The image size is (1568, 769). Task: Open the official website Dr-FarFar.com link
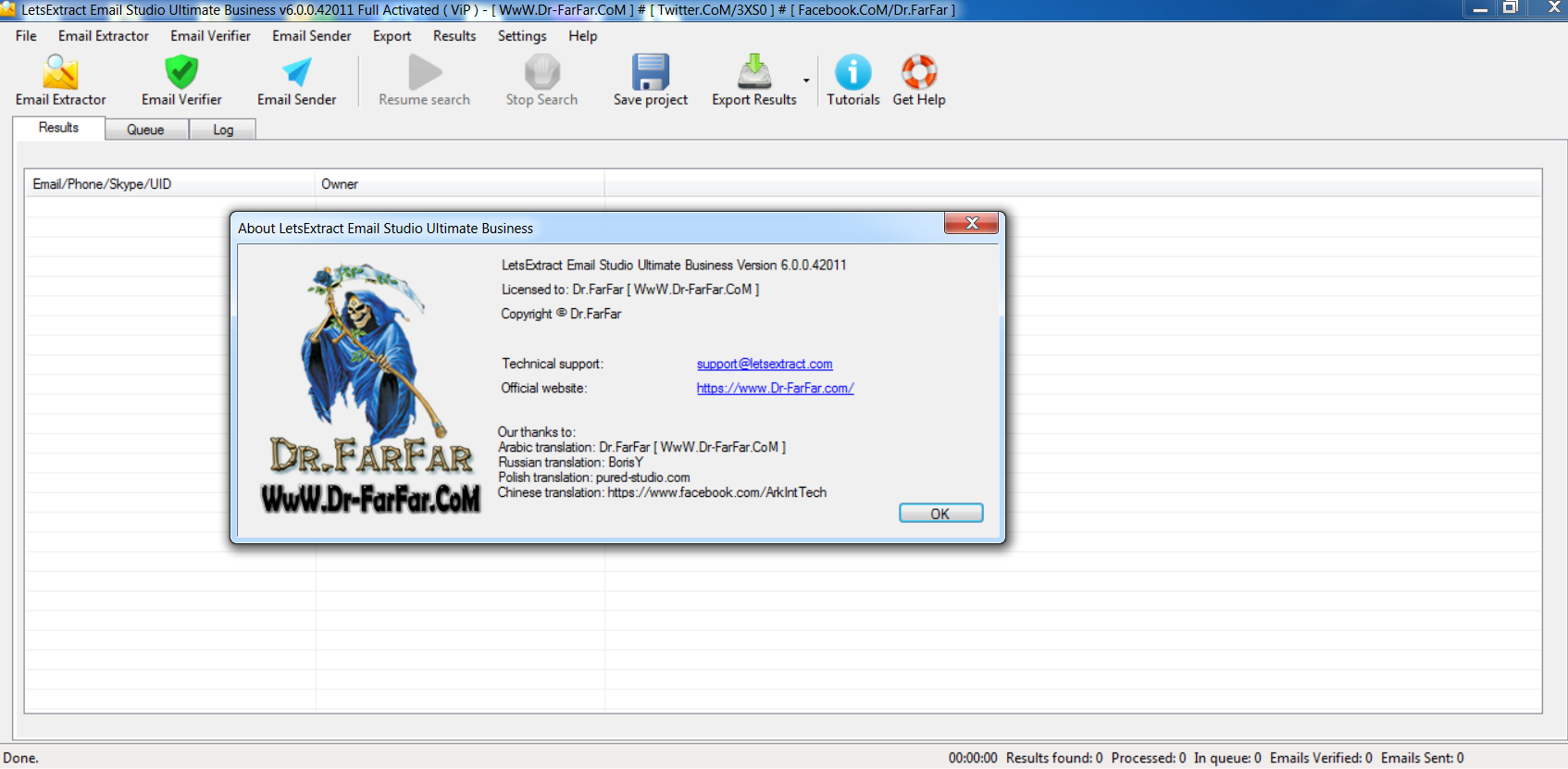[x=775, y=388]
